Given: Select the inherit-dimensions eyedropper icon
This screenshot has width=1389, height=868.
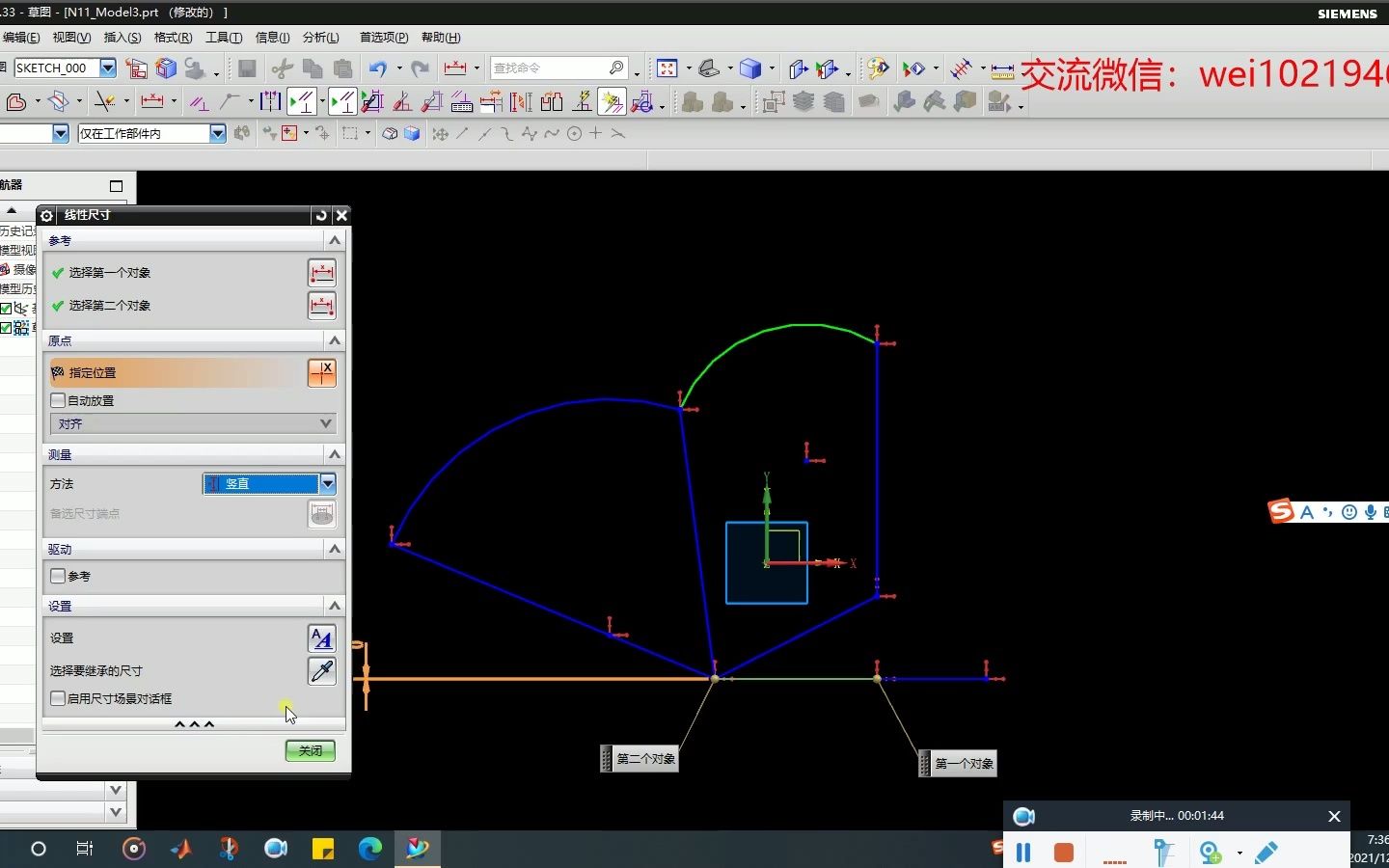Looking at the screenshot, I should click(x=322, y=672).
